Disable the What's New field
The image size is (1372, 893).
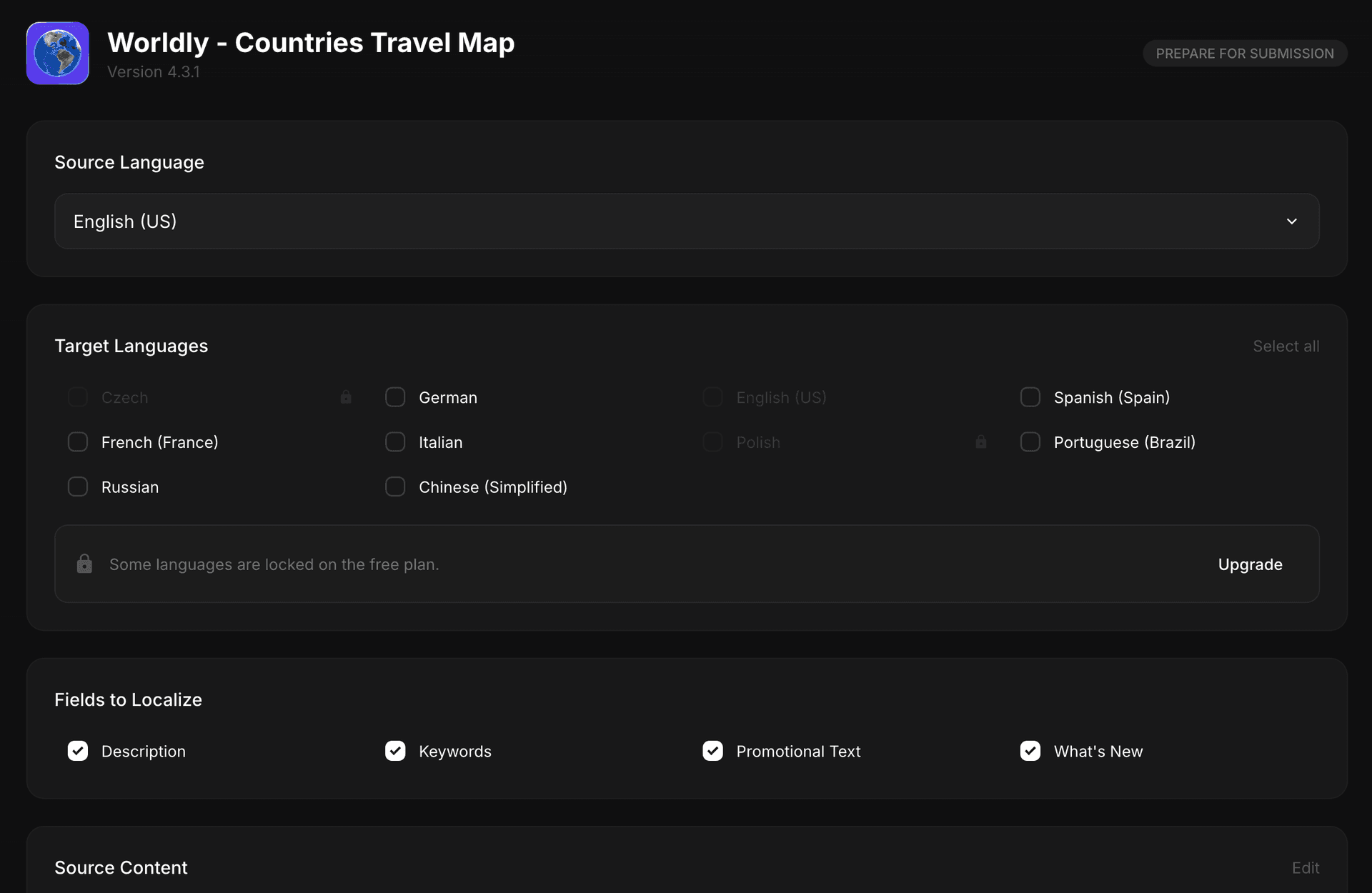pos(1030,751)
